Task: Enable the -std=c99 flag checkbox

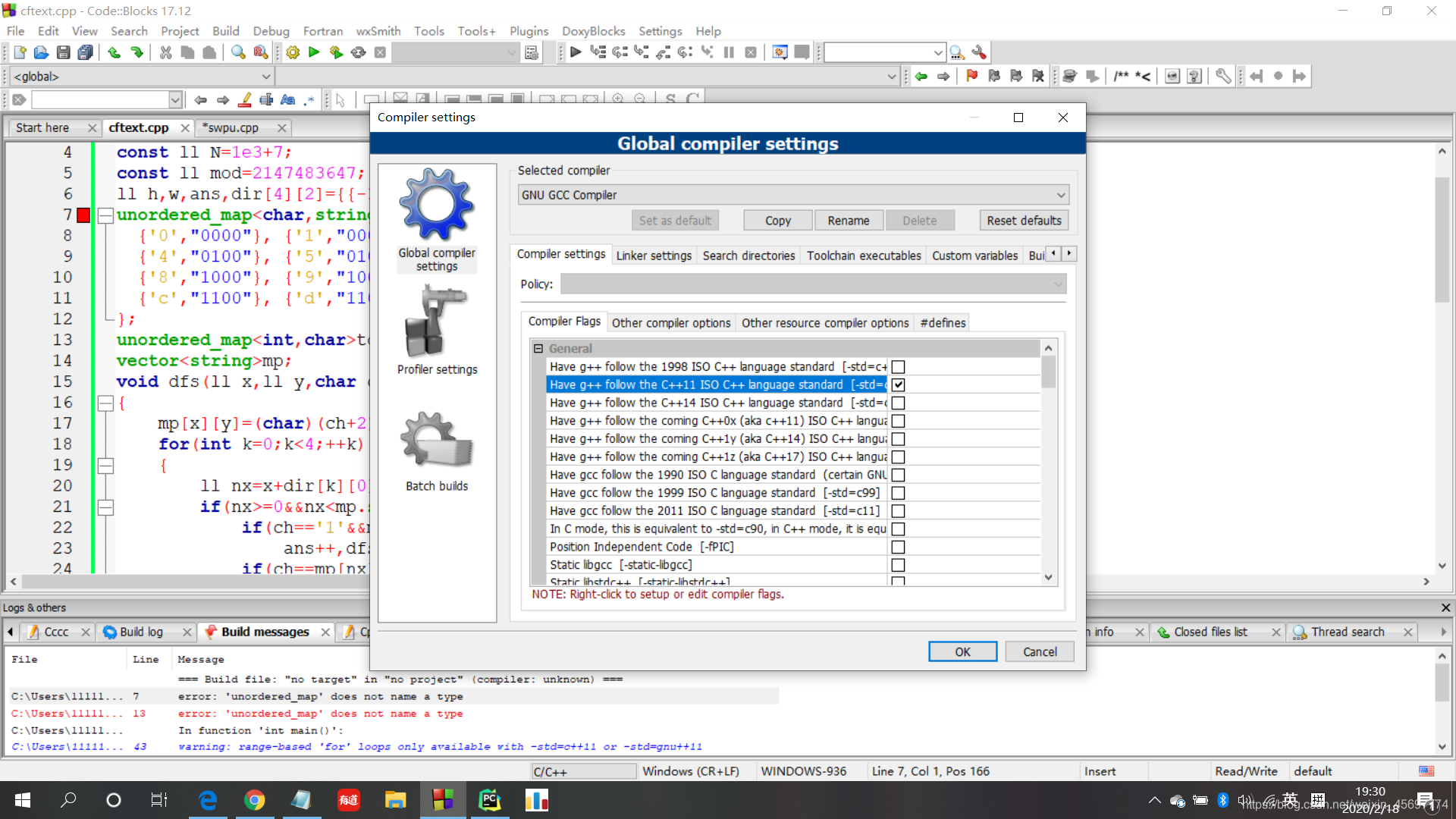Action: tap(898, 493)
